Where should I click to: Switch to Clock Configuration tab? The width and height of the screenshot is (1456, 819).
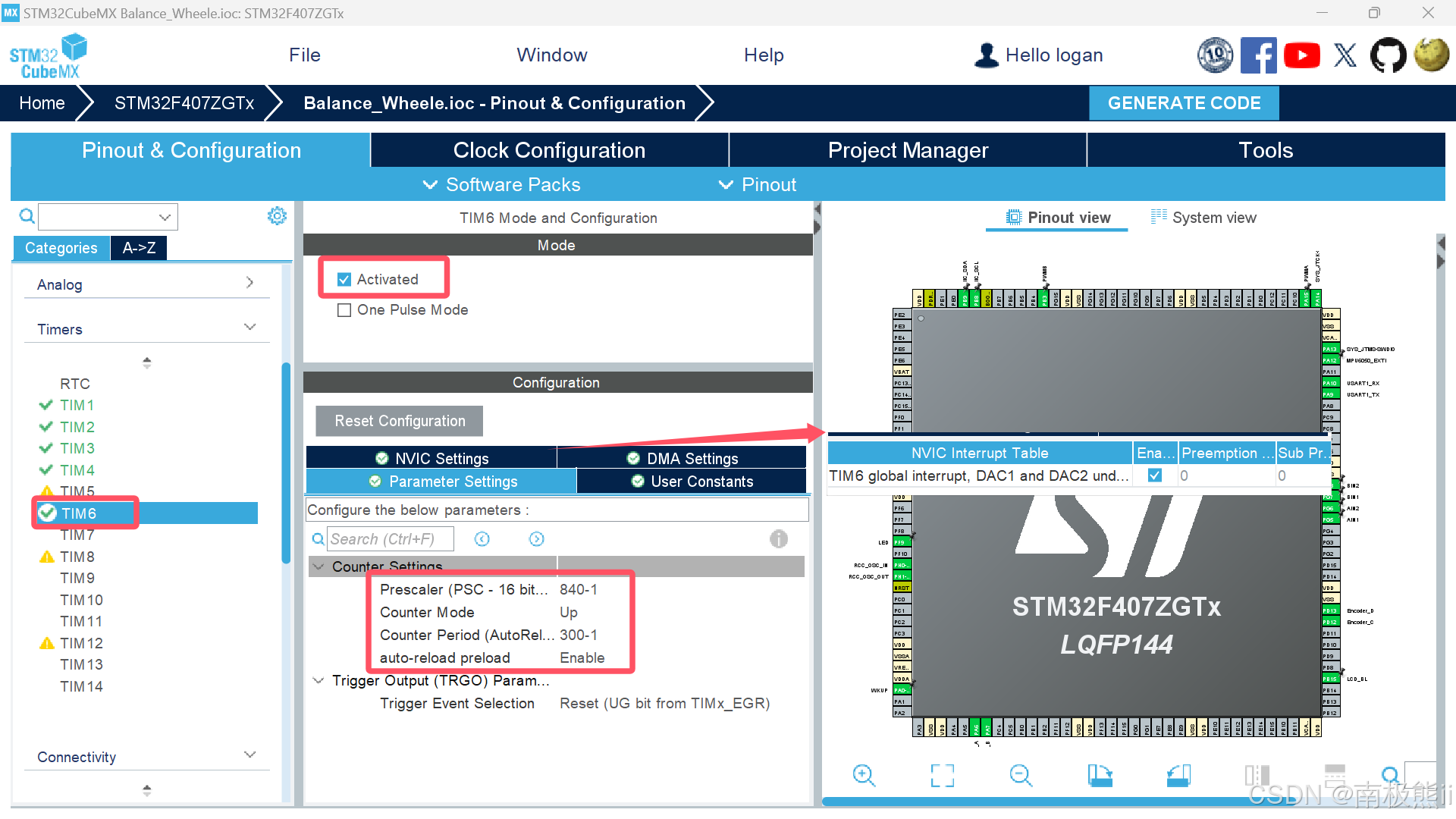click(550, 150)
